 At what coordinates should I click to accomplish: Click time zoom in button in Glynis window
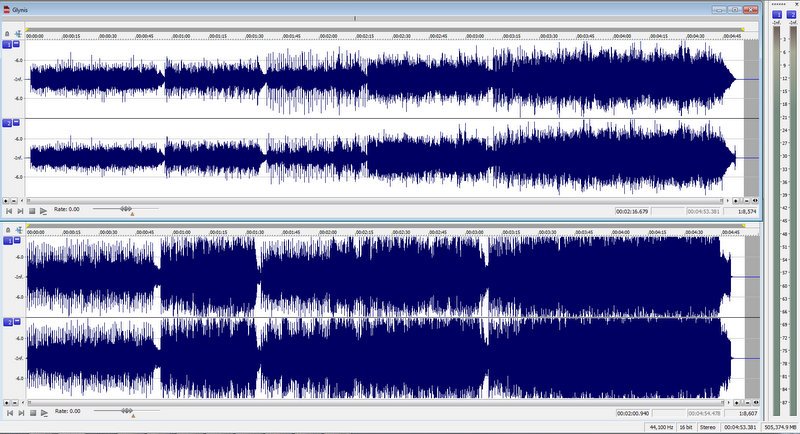click(x=736, y=201)
